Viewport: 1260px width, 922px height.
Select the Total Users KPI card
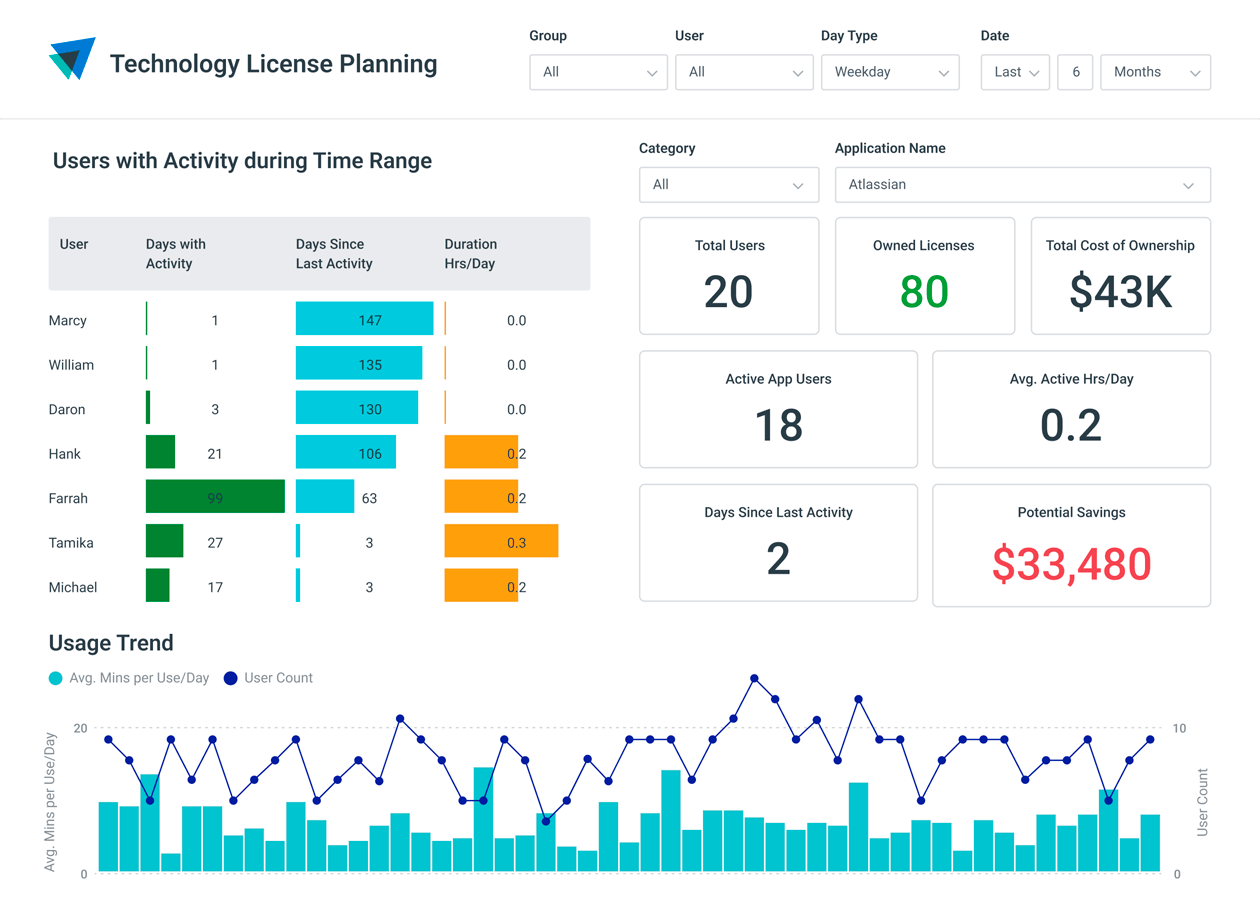click(x=729, y=276)
